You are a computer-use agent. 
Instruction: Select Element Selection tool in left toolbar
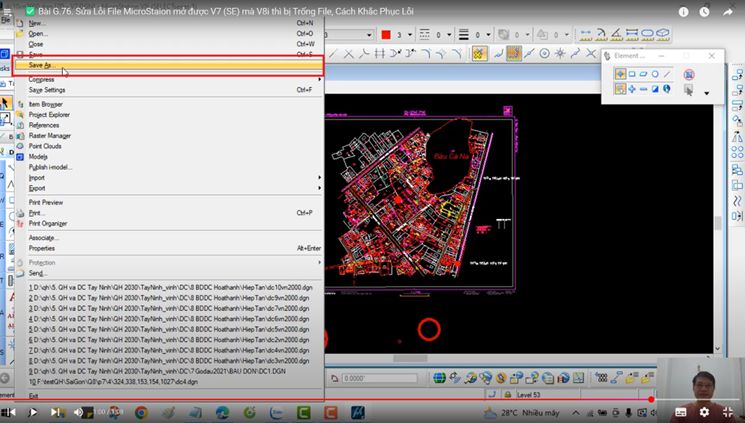tap(6, 103)
